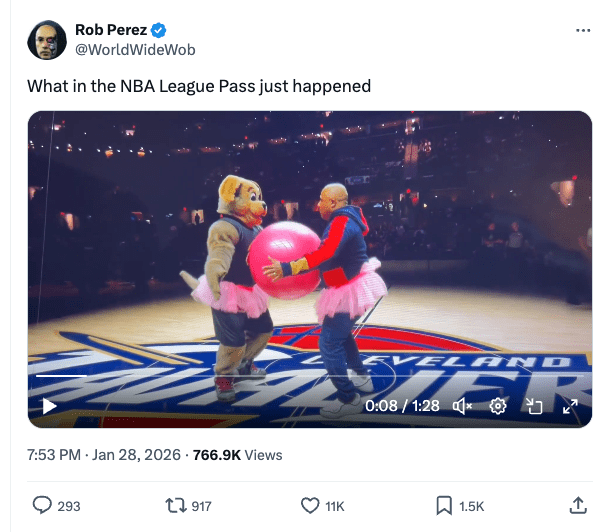Expand video to fullscreen
Screen dimensions: 607x532
click(570, 406)
